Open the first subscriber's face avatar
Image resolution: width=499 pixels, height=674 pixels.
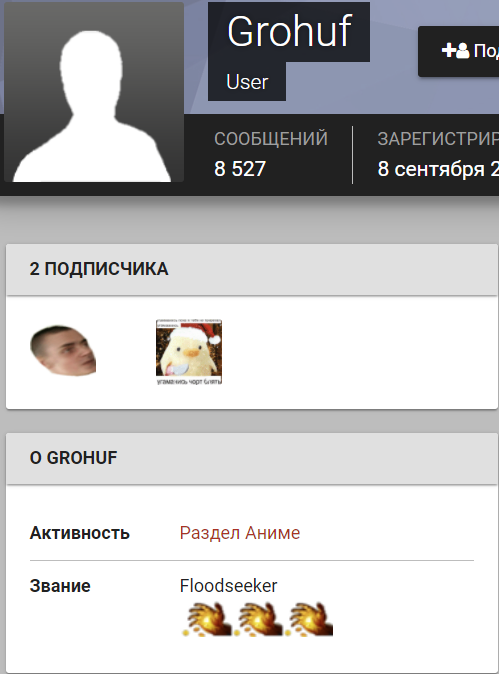pyautogui.click(x=63, y=351)
